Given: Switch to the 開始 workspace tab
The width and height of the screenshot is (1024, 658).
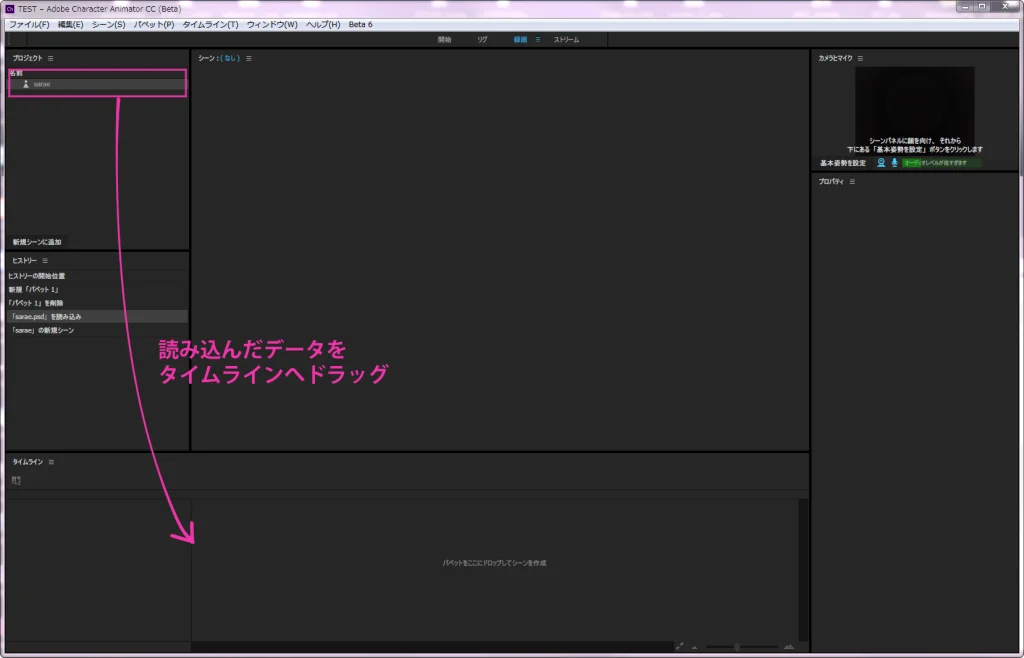Looking at the screenshot, I should (x=445, y=40).
